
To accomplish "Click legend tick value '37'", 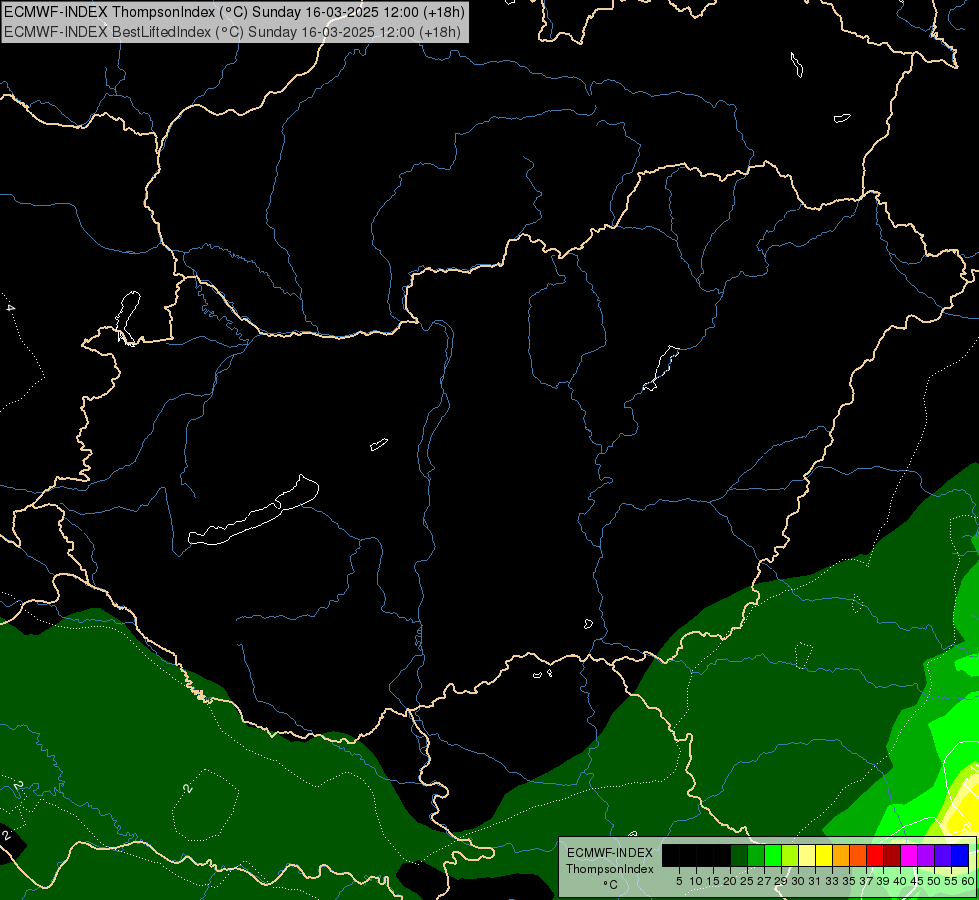I will click(866, 881).
